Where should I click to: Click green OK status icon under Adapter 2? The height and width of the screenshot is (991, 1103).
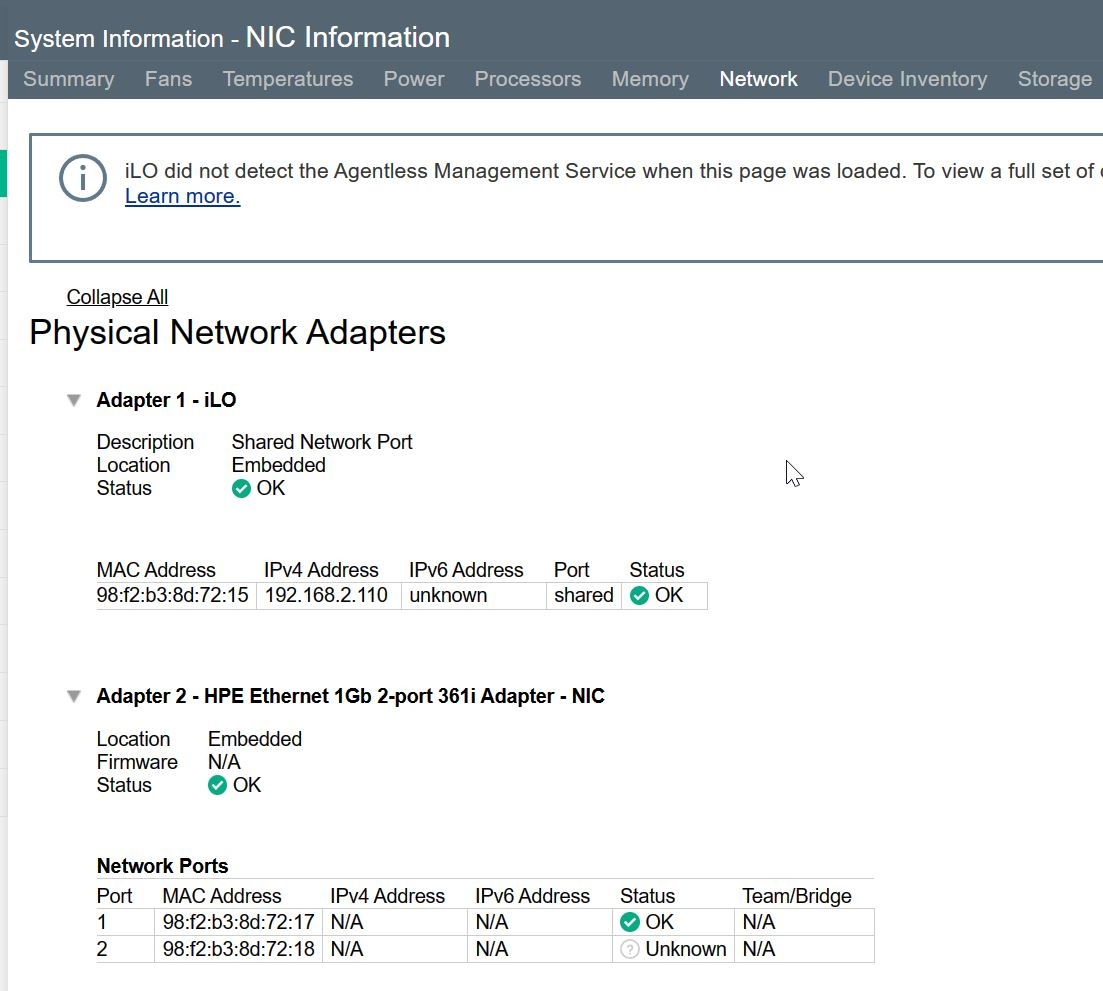pos(217,786)
